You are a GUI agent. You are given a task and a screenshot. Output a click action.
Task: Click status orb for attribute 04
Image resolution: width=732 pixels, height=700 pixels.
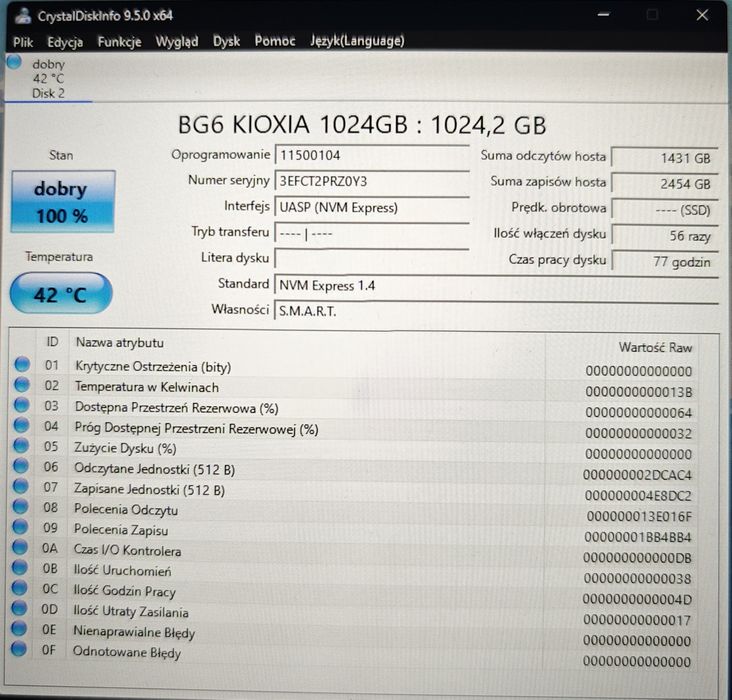coord(21,425)
